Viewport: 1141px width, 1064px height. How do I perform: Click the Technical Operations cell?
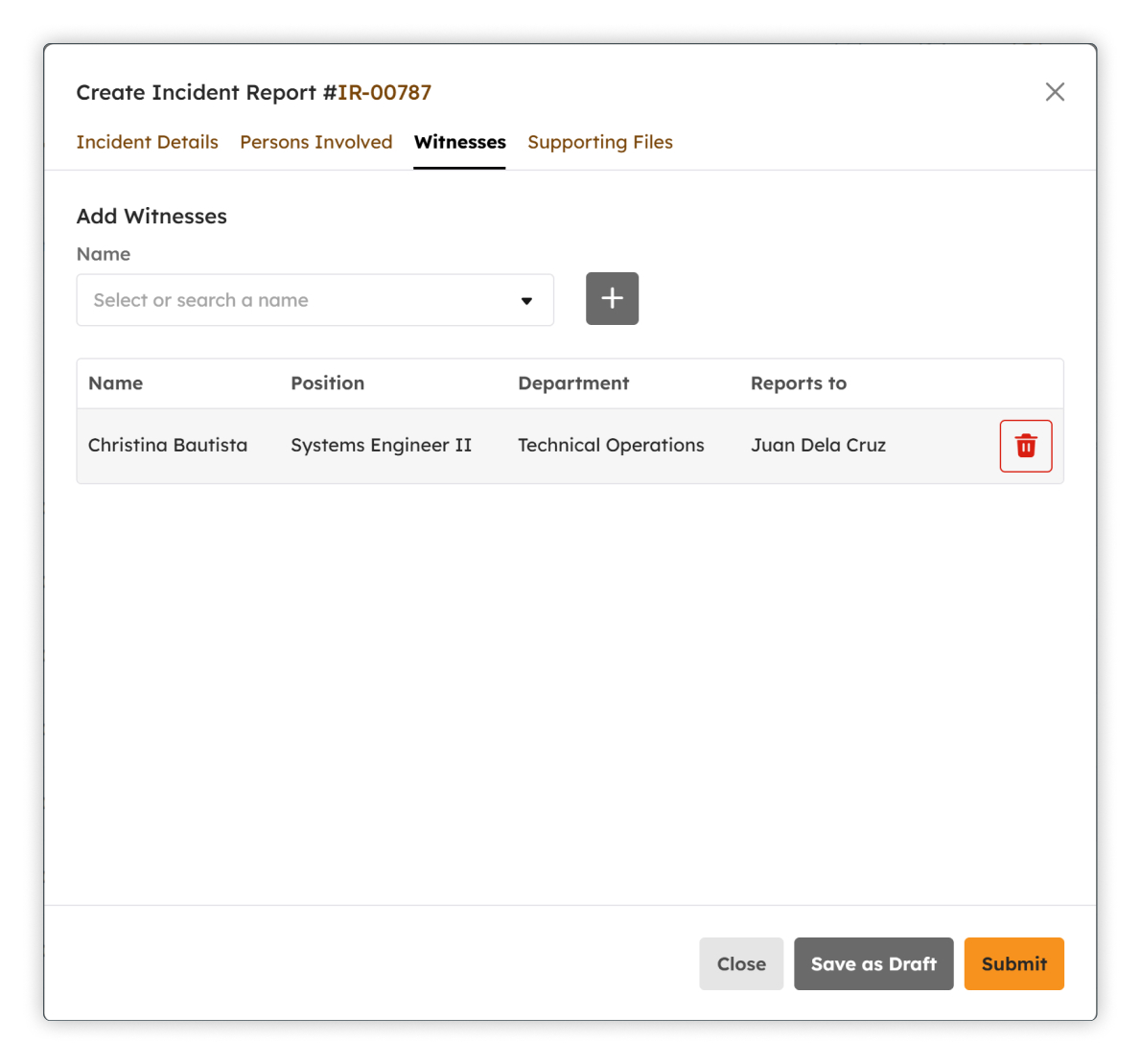click(x=612, y=445)
